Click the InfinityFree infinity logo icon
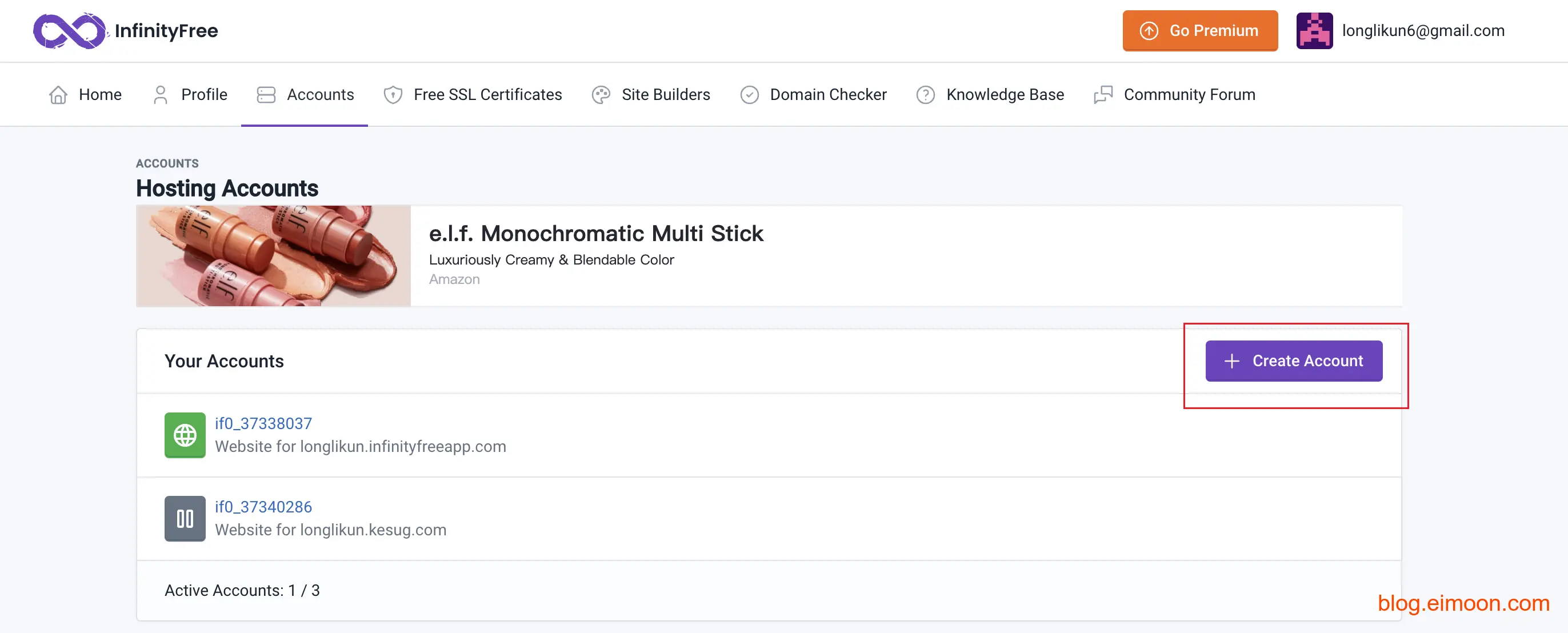Screen dimensions: 1568x633 pos(69,30)
